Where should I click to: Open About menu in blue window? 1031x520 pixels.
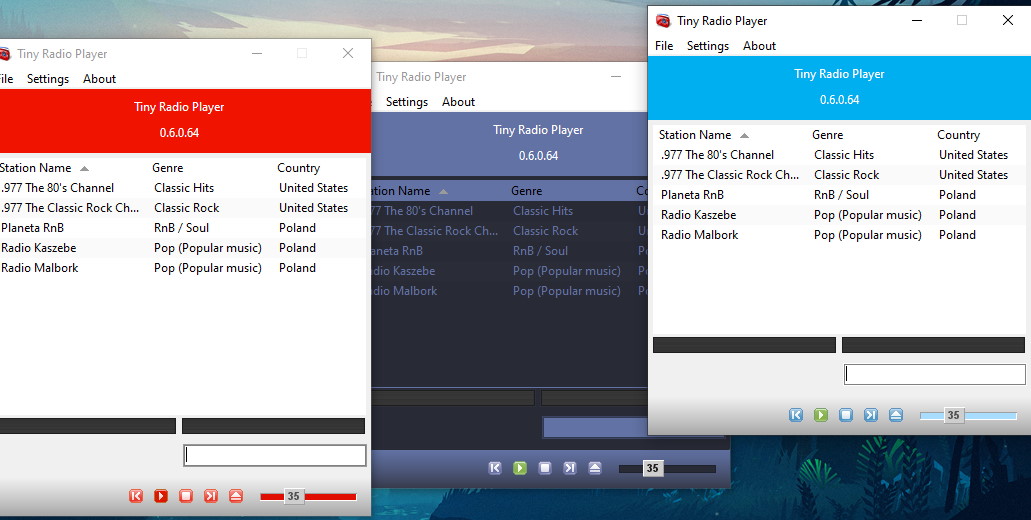[759, 46]
